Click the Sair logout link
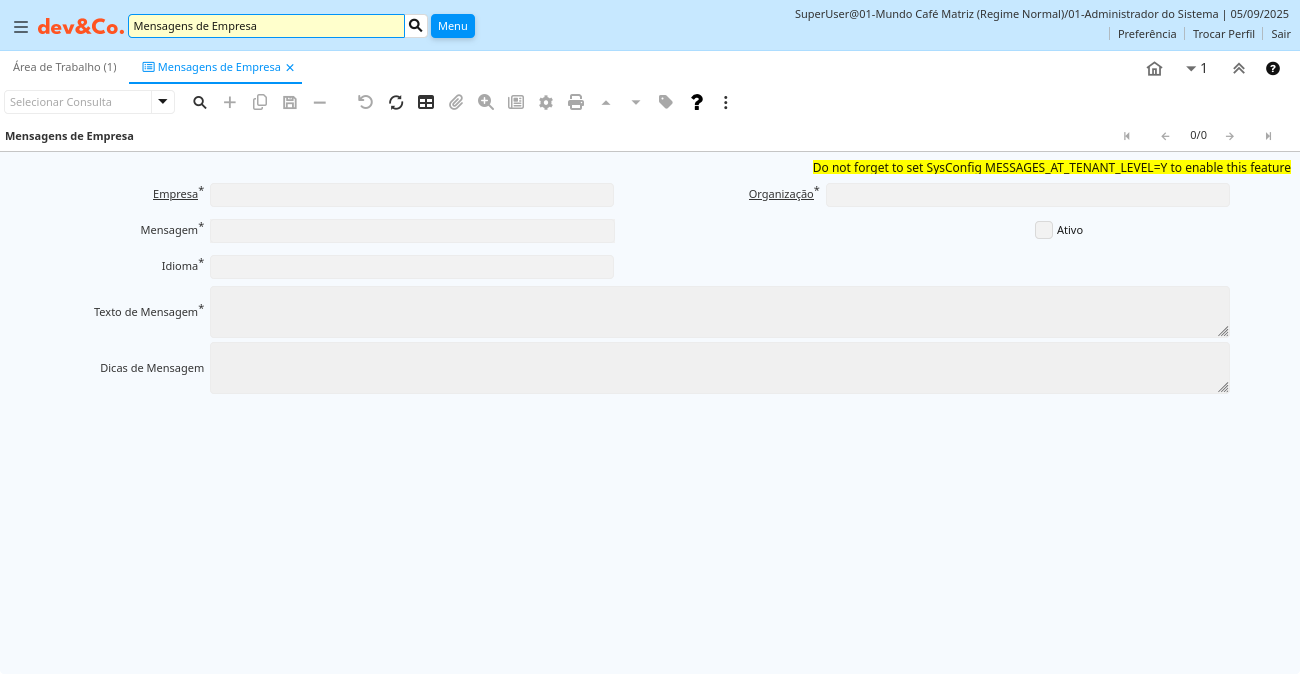Image resolution: width=1300 pixels, height=674 pixels. (1281, 34)
